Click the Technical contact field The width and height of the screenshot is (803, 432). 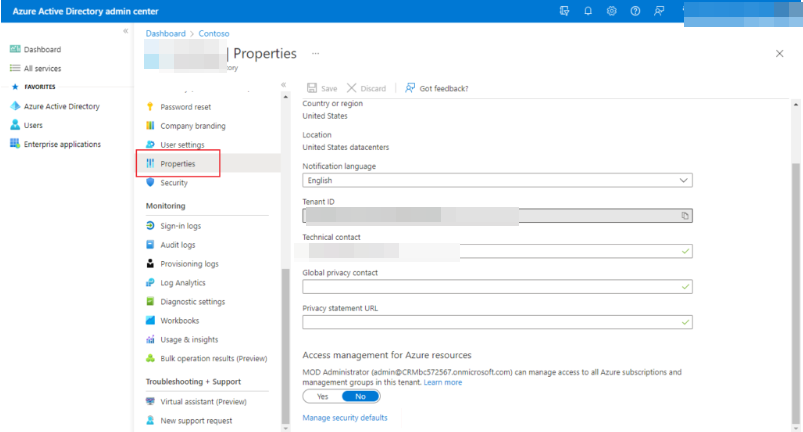(x=497, y=251)
